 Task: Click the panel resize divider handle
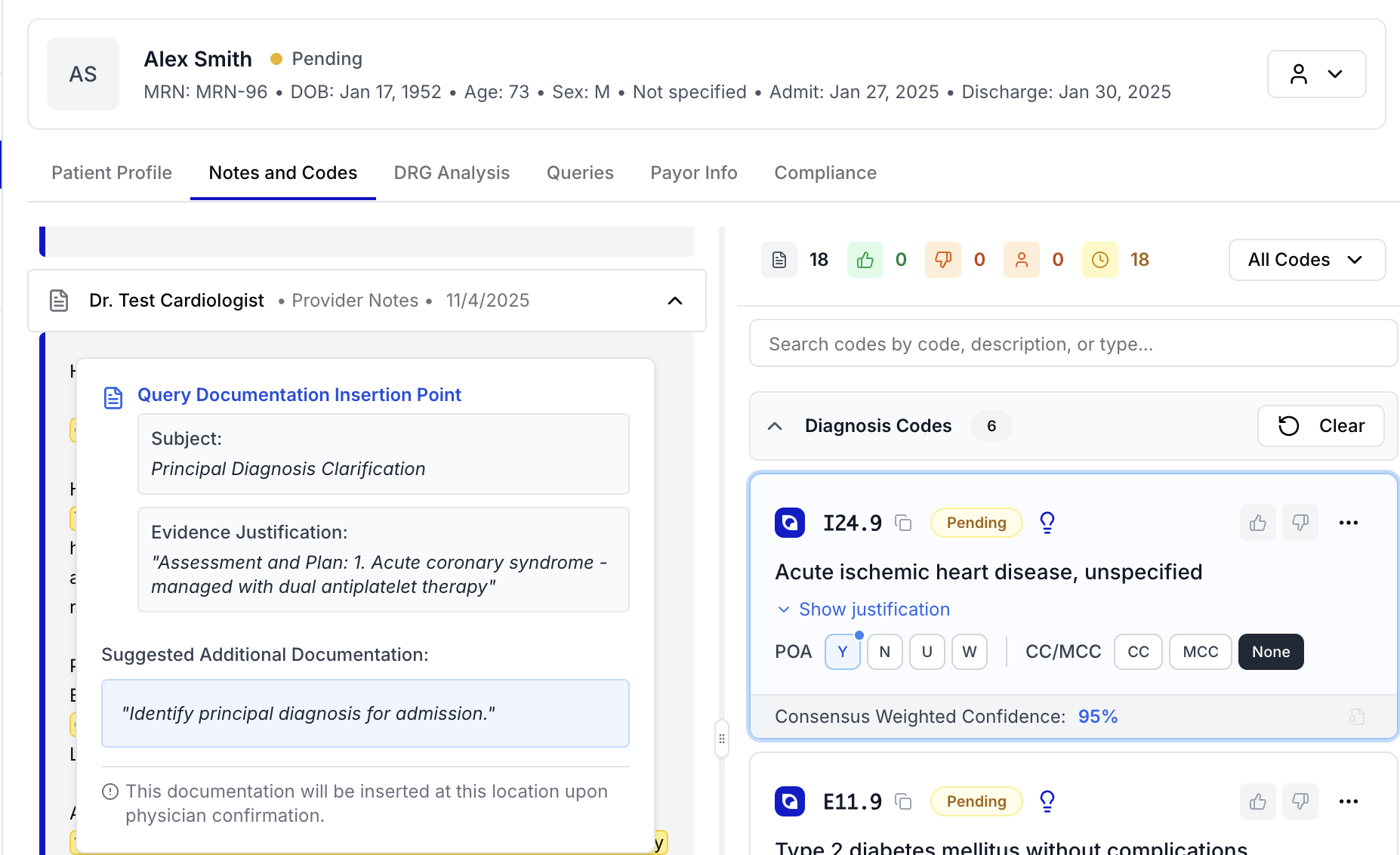point(722,739)
